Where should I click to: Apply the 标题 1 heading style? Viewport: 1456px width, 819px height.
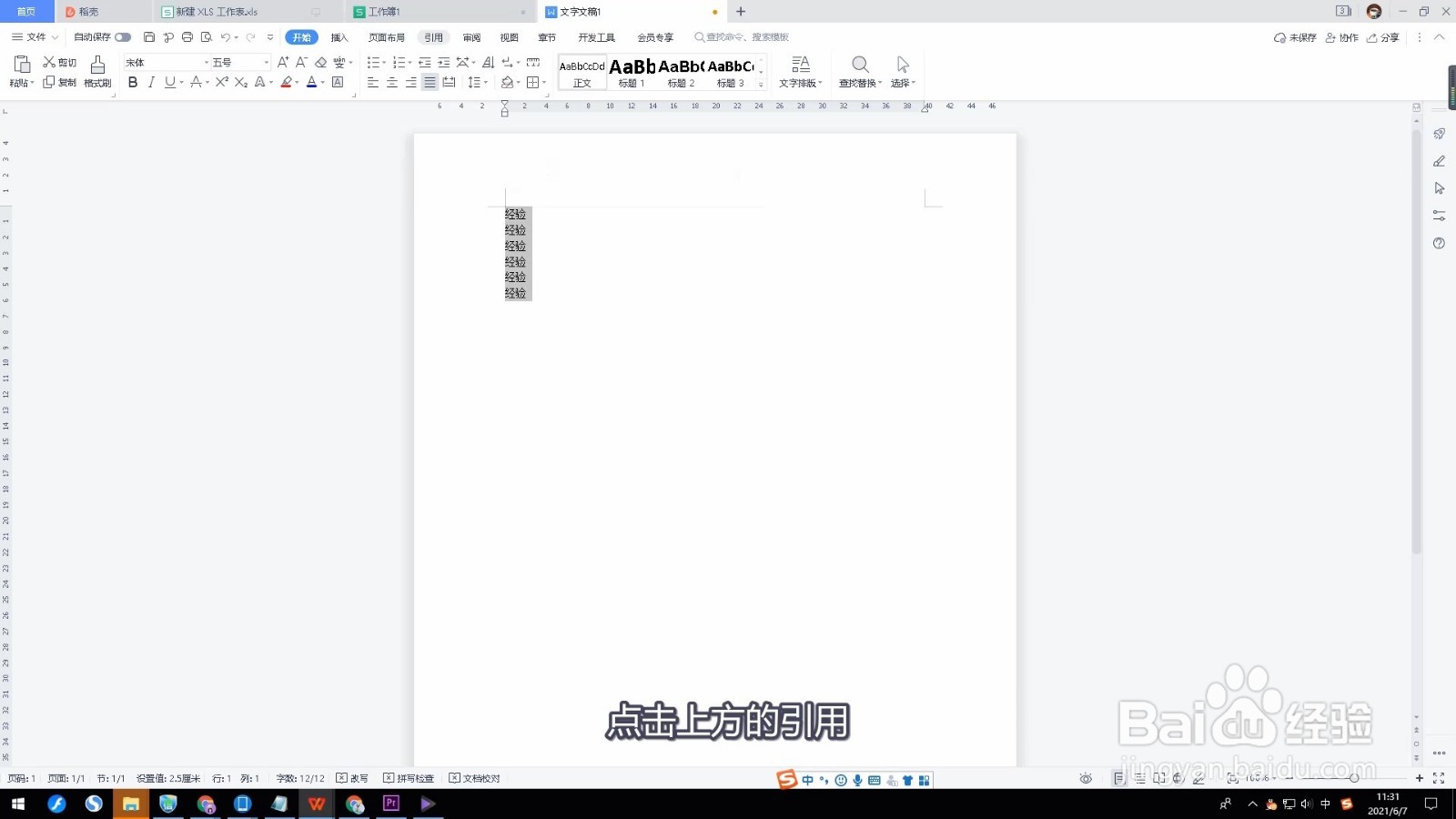tap(631, 71)
